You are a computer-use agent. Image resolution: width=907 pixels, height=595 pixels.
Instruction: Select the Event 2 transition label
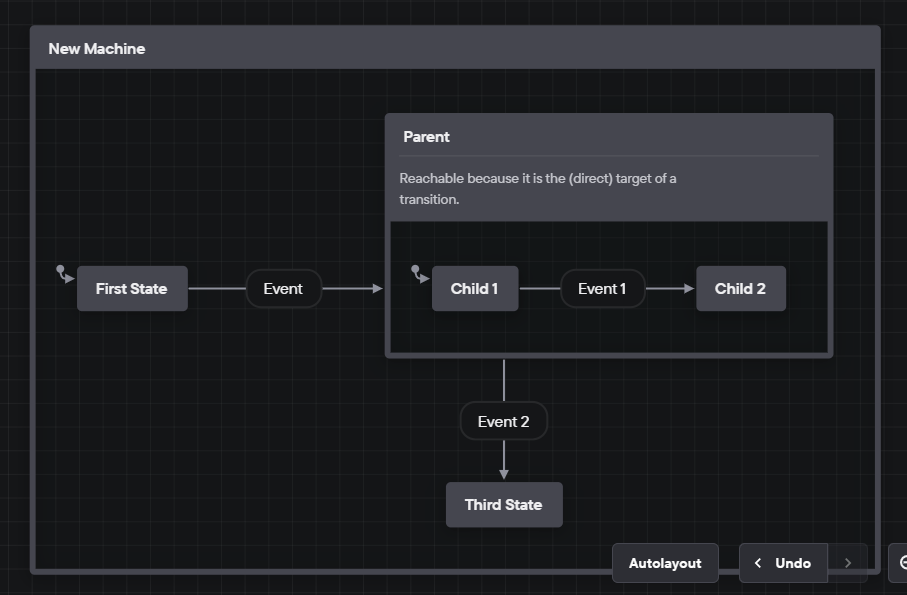504,421
